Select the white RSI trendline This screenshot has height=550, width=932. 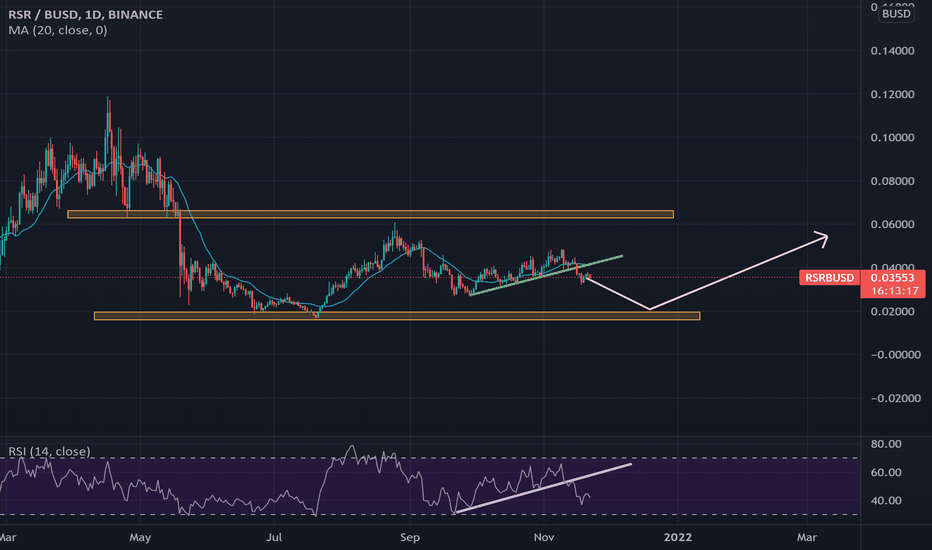[543, 488]
